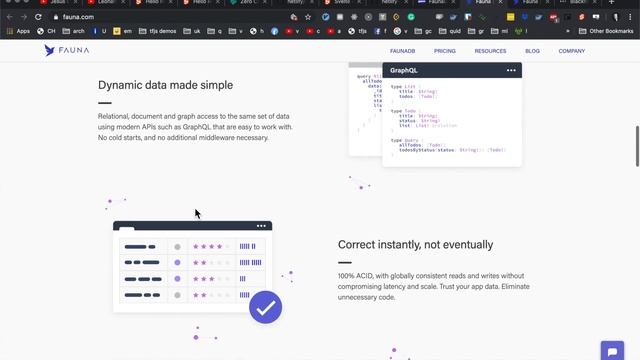The height and width of the screenshot is (360, 640).
Task: Open the 'uk' bookmark folder
Action: tap(192, 31)
